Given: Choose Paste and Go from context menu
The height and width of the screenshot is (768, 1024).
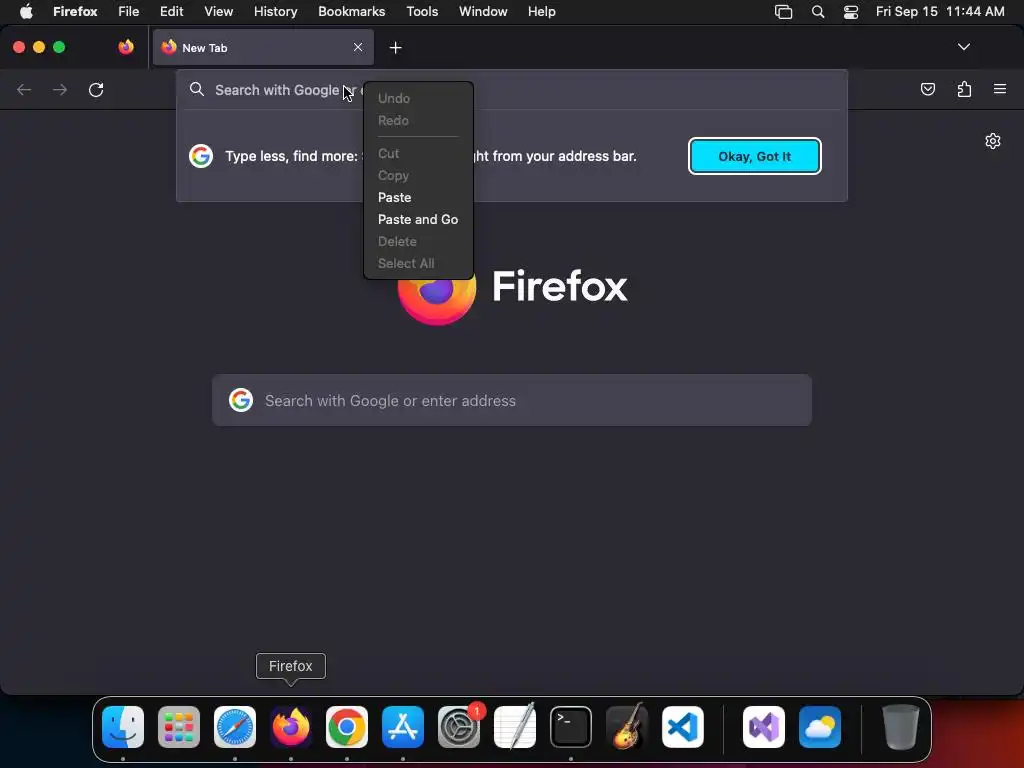Looking at the screenshot, I should [418, 219].
